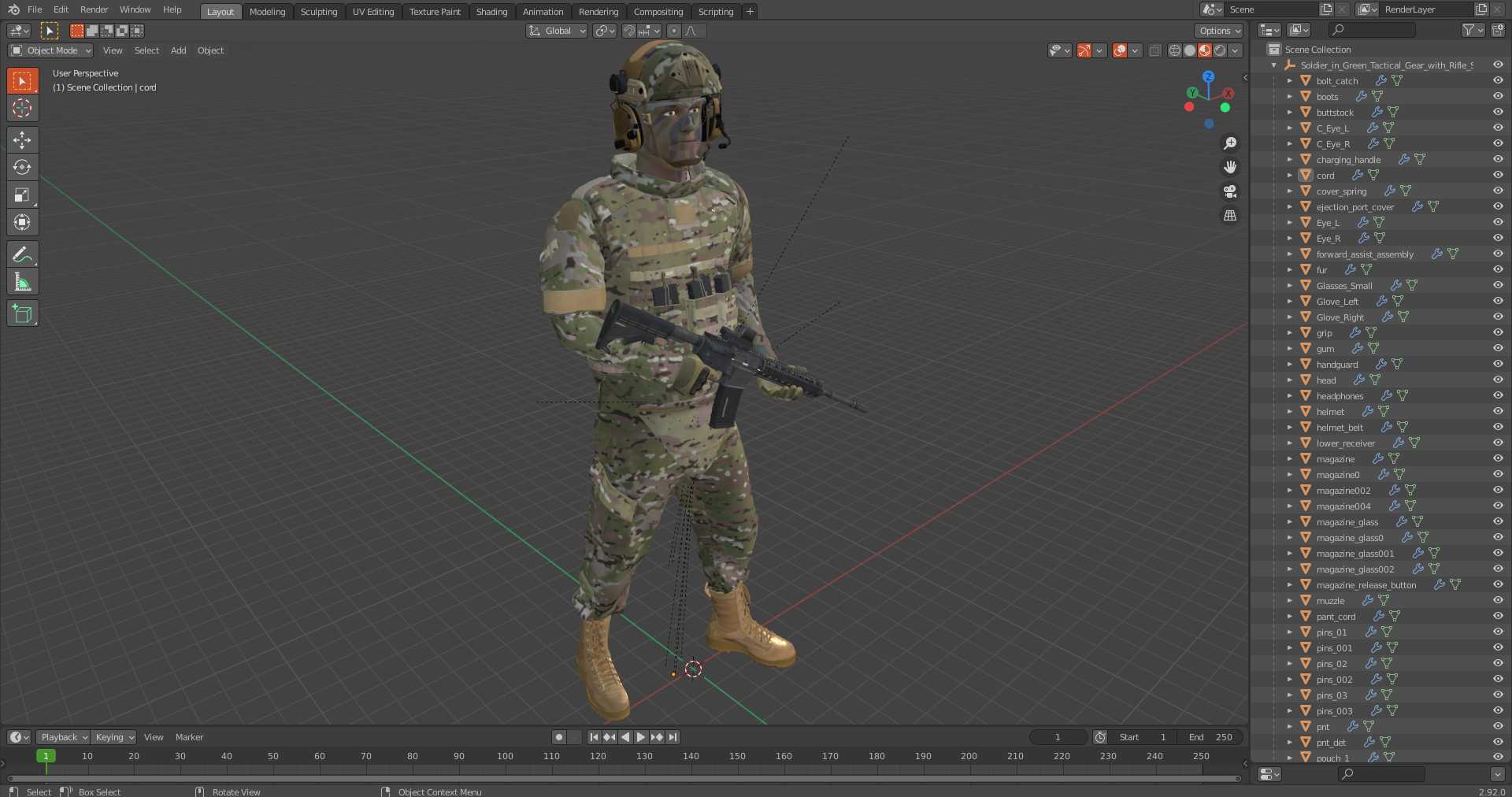Expand the headphones tree item
The width and height of the screenshot is (1512, 797).
click(x=1289, y=396)
